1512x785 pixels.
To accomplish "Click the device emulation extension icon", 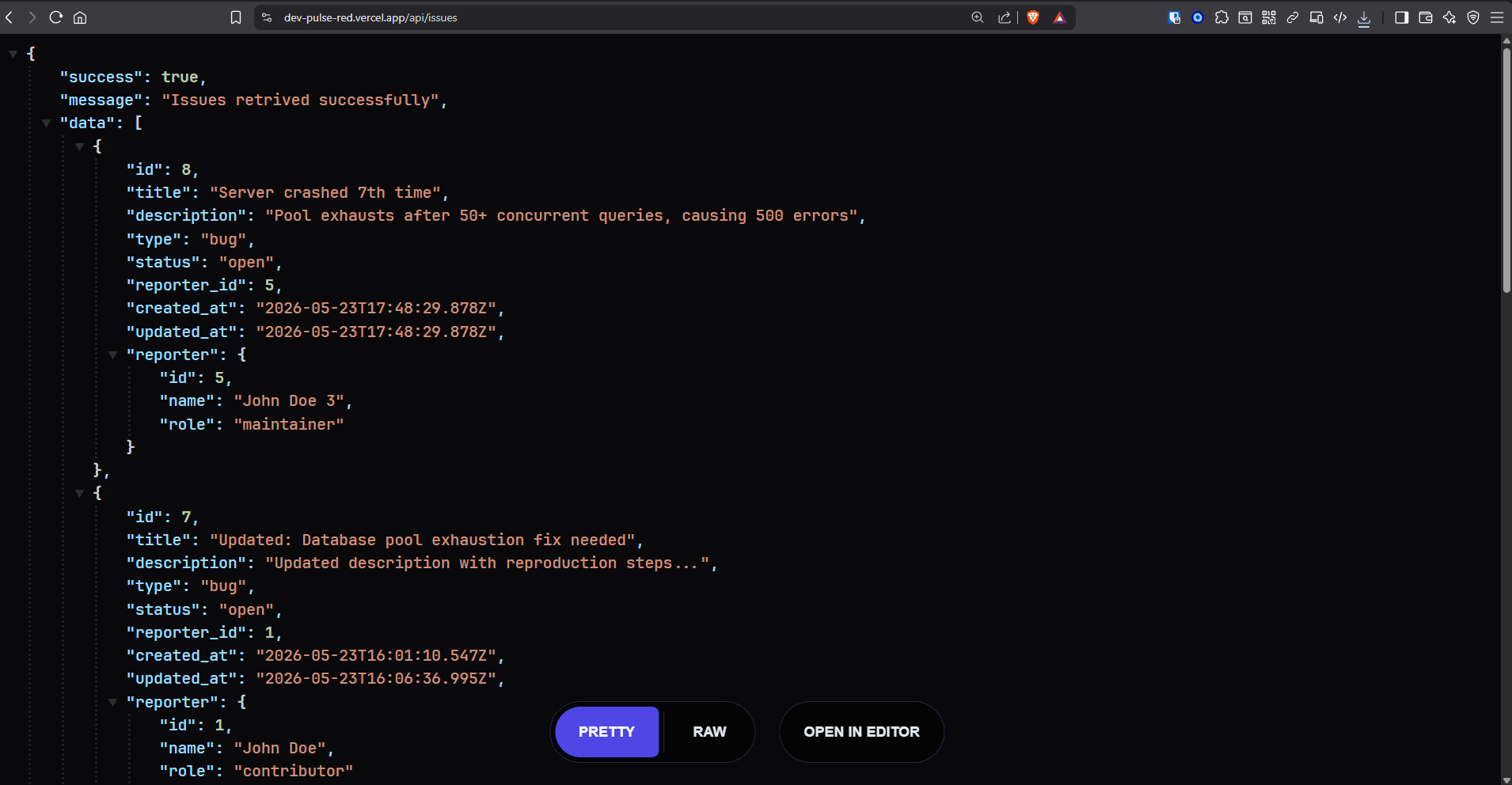I will coord(1316,17).
